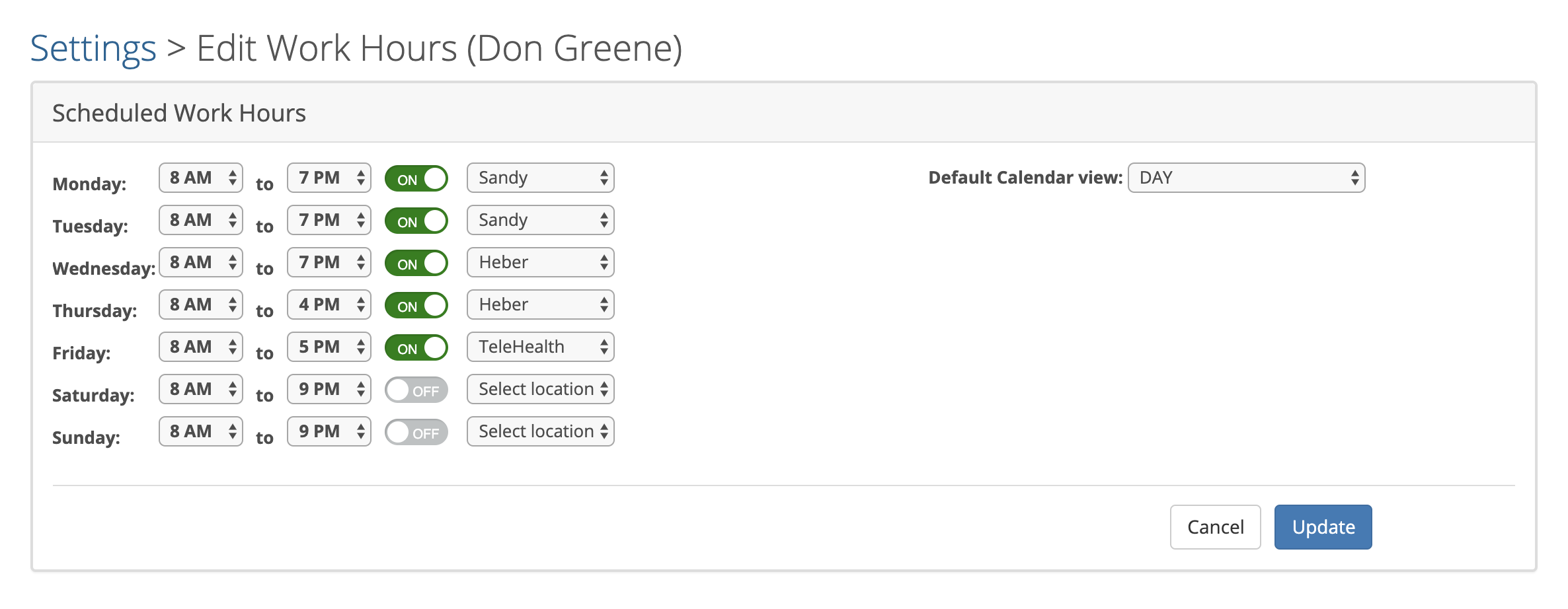Toggle Thursday work hours switch
Viewport: 1568px width, 609px height.
416,305
